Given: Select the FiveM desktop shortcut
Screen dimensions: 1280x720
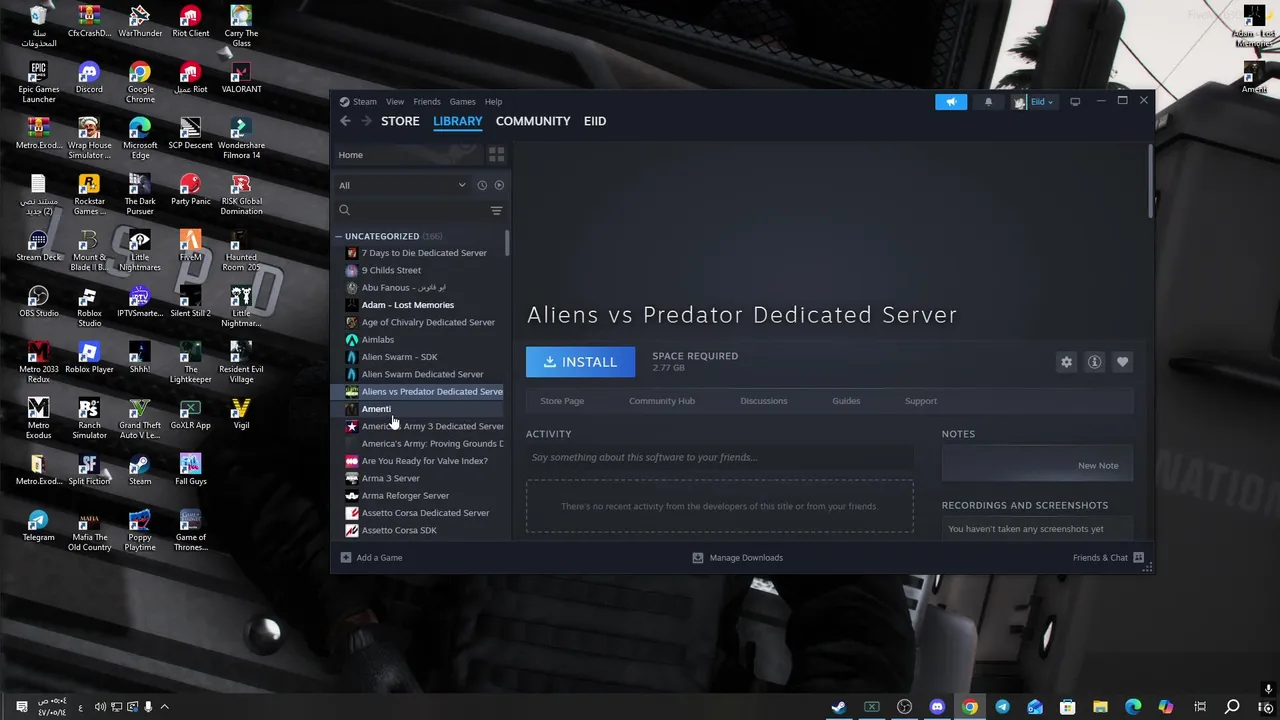Looking at the screenshot, I should pyautogui.click(x=190, y=246).
